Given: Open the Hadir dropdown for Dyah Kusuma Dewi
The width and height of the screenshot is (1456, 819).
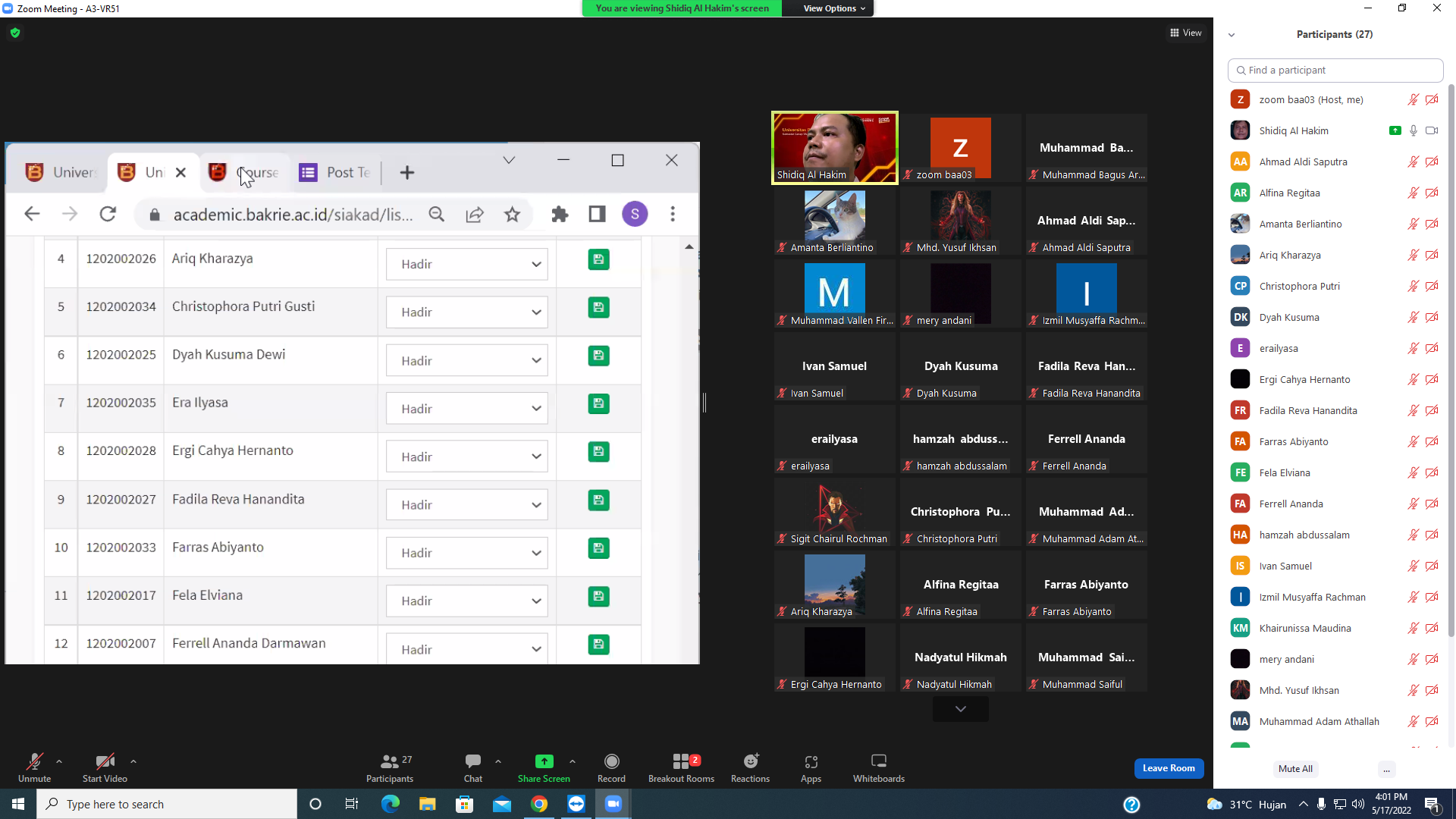Looking at the screenshot, I should point(466,360).
